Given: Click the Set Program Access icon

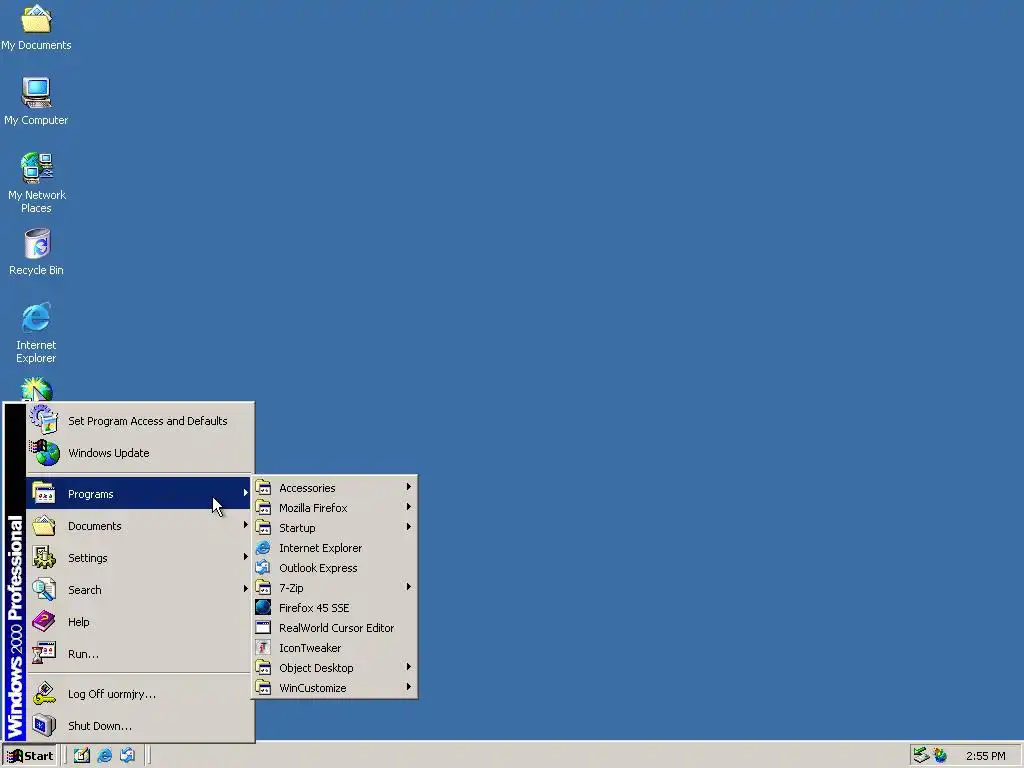Looking at the screenshot, I should [44, 420].
